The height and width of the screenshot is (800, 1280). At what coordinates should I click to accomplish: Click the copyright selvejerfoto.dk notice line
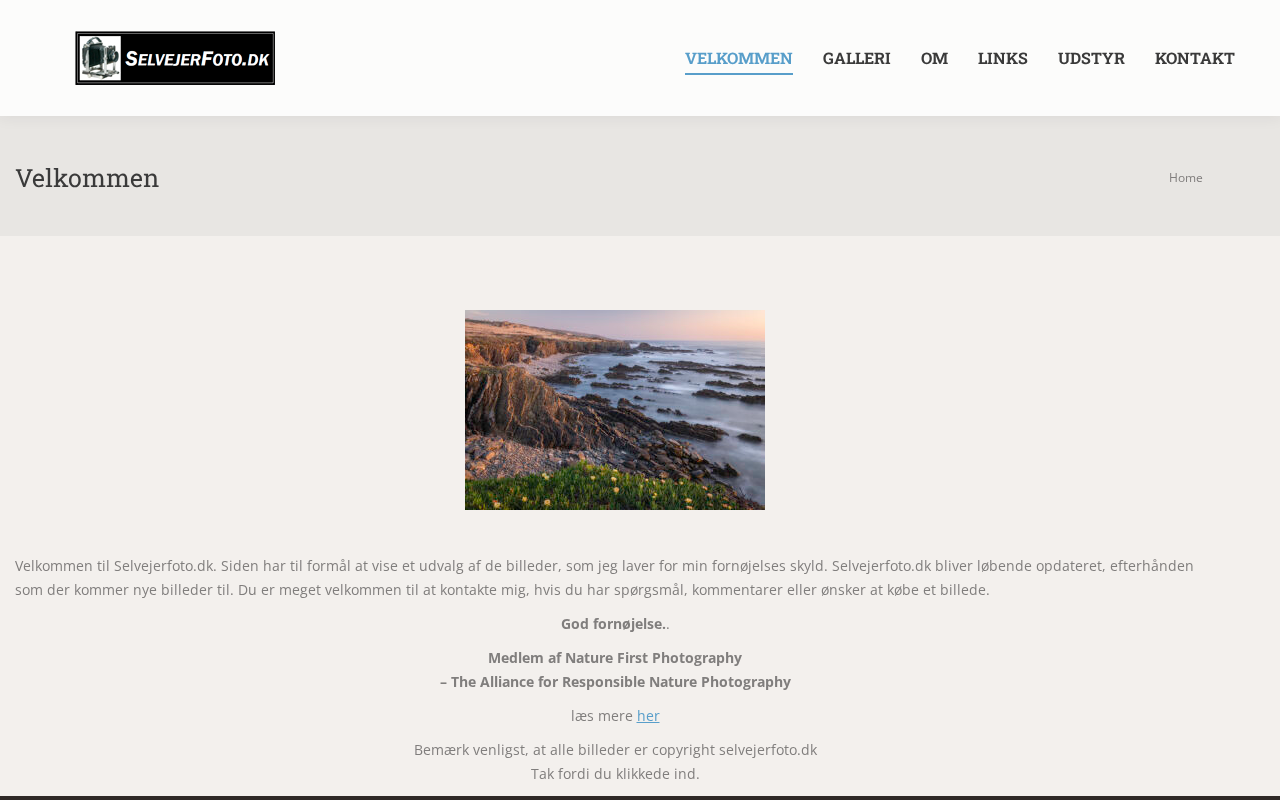point(615,750)
